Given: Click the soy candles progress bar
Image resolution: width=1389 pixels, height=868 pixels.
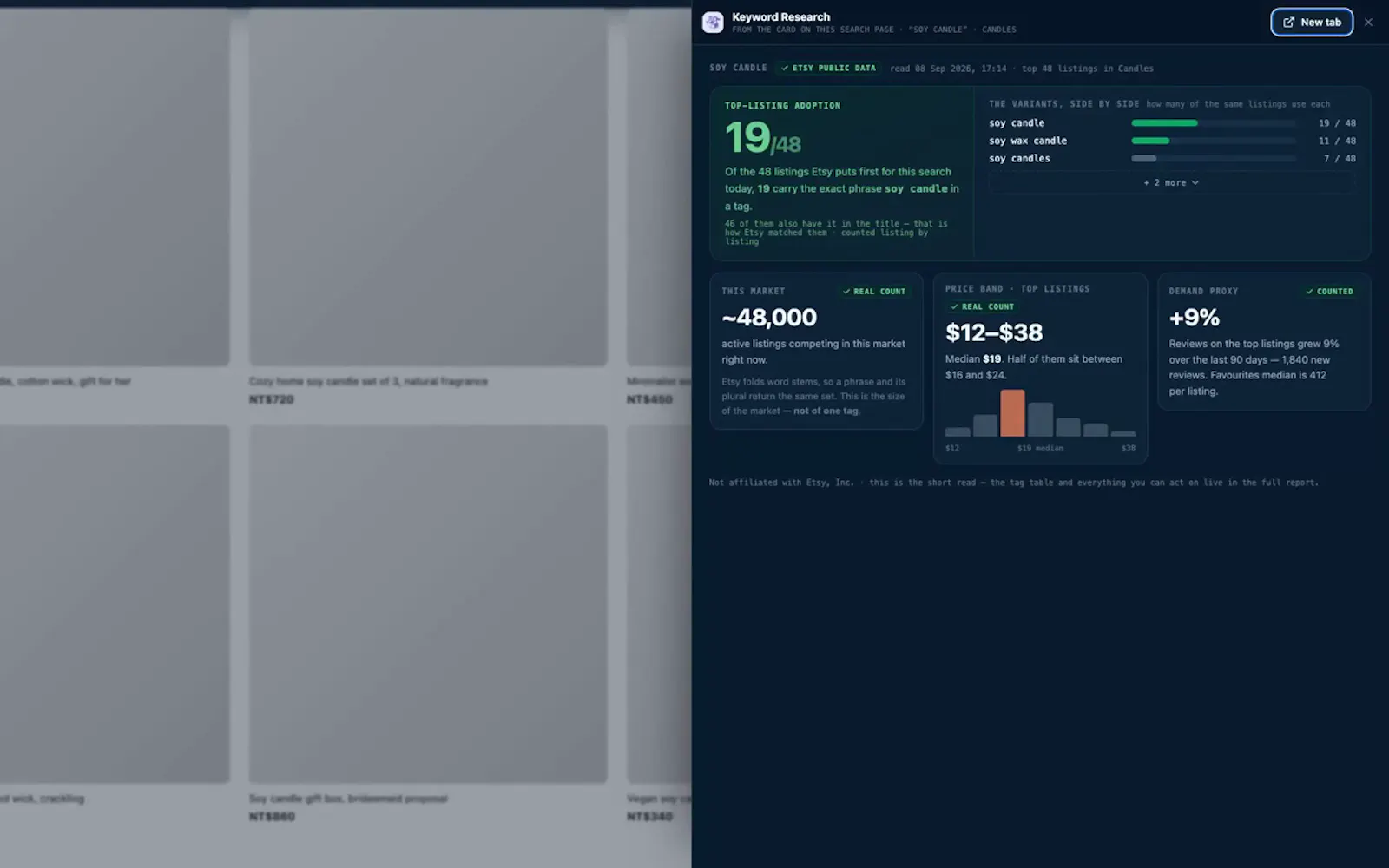Looking at the screenshot, I should [1213, 159].
